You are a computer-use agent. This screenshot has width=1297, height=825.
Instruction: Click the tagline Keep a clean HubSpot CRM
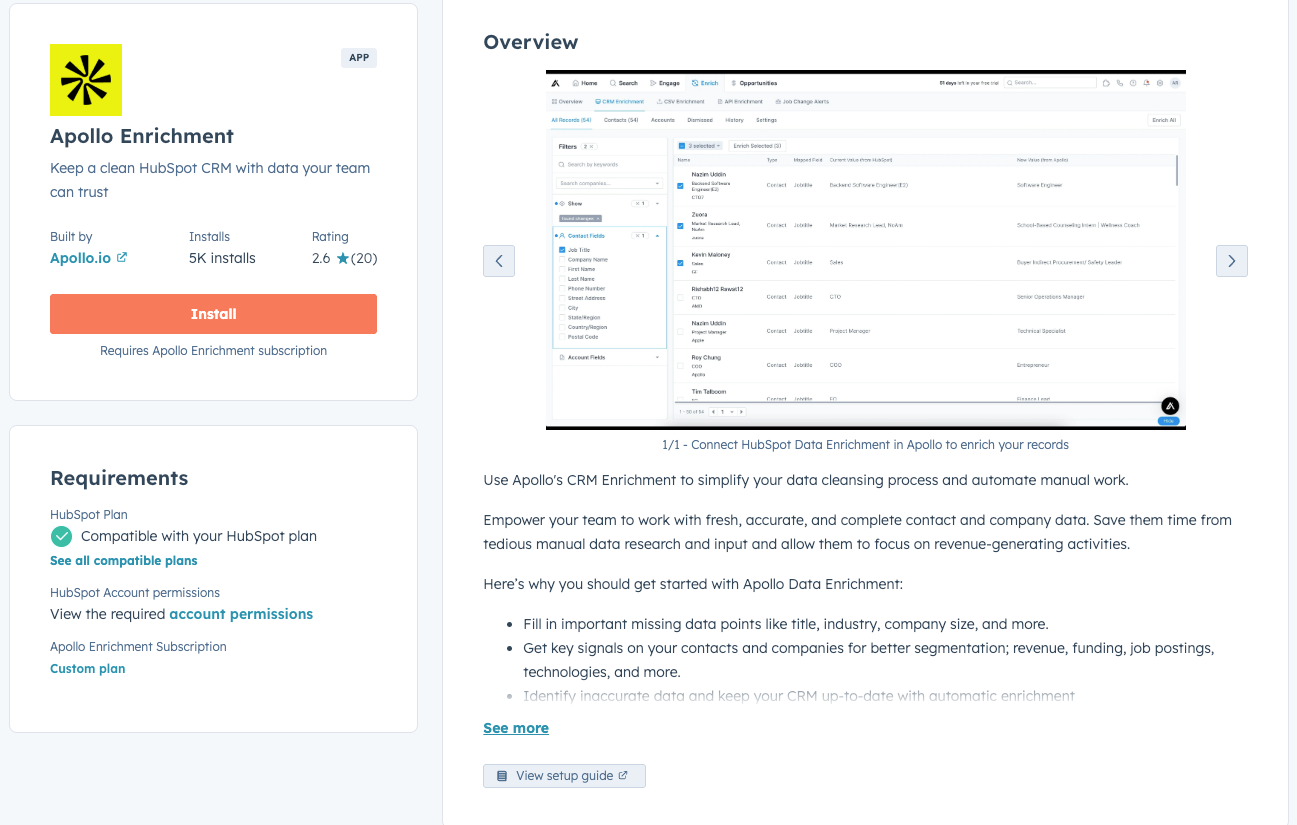(x=210, y=180)
